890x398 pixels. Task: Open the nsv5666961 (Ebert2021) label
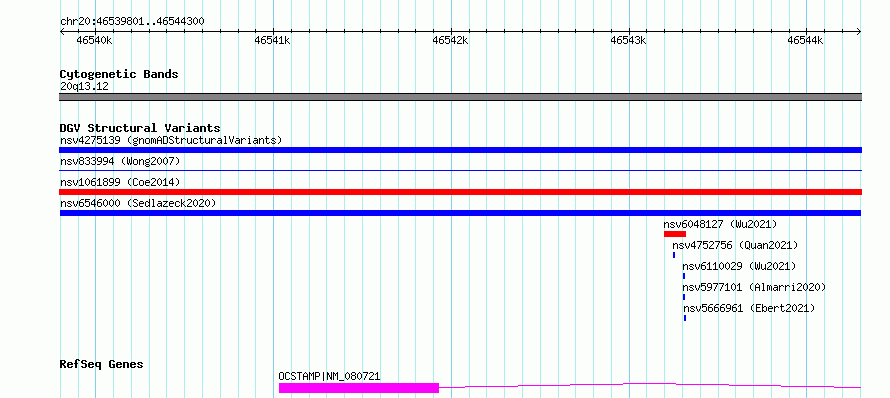point(749,308)
